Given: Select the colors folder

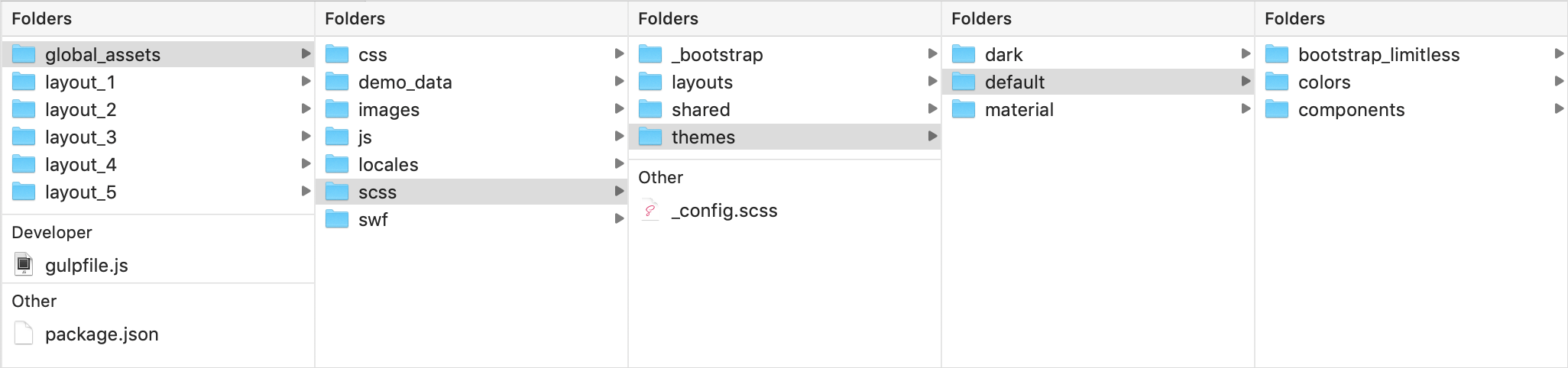Looking at the screenshot, I should click(x=1411, y=82).
